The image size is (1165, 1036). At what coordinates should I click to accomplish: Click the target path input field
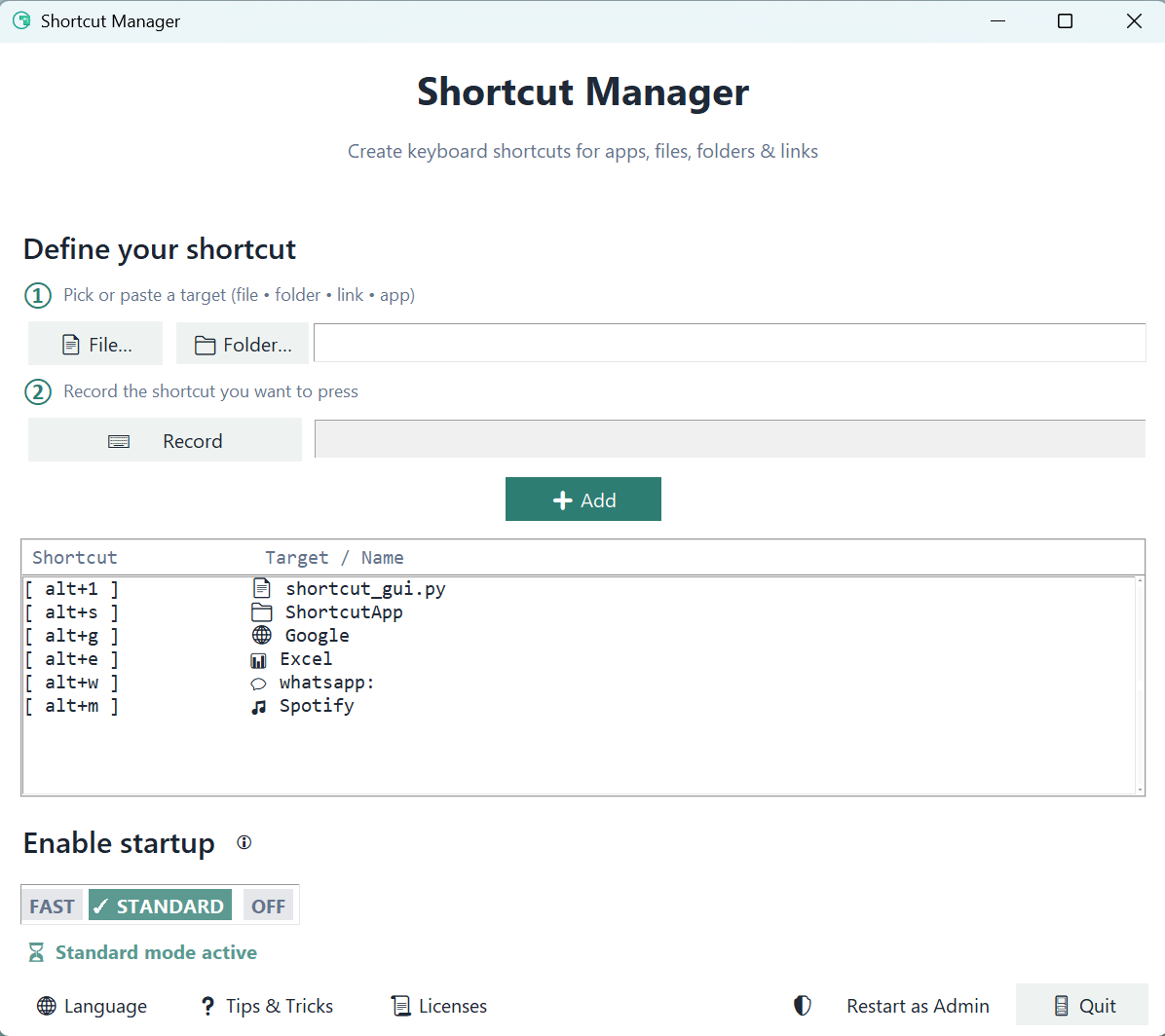[730, 343]
